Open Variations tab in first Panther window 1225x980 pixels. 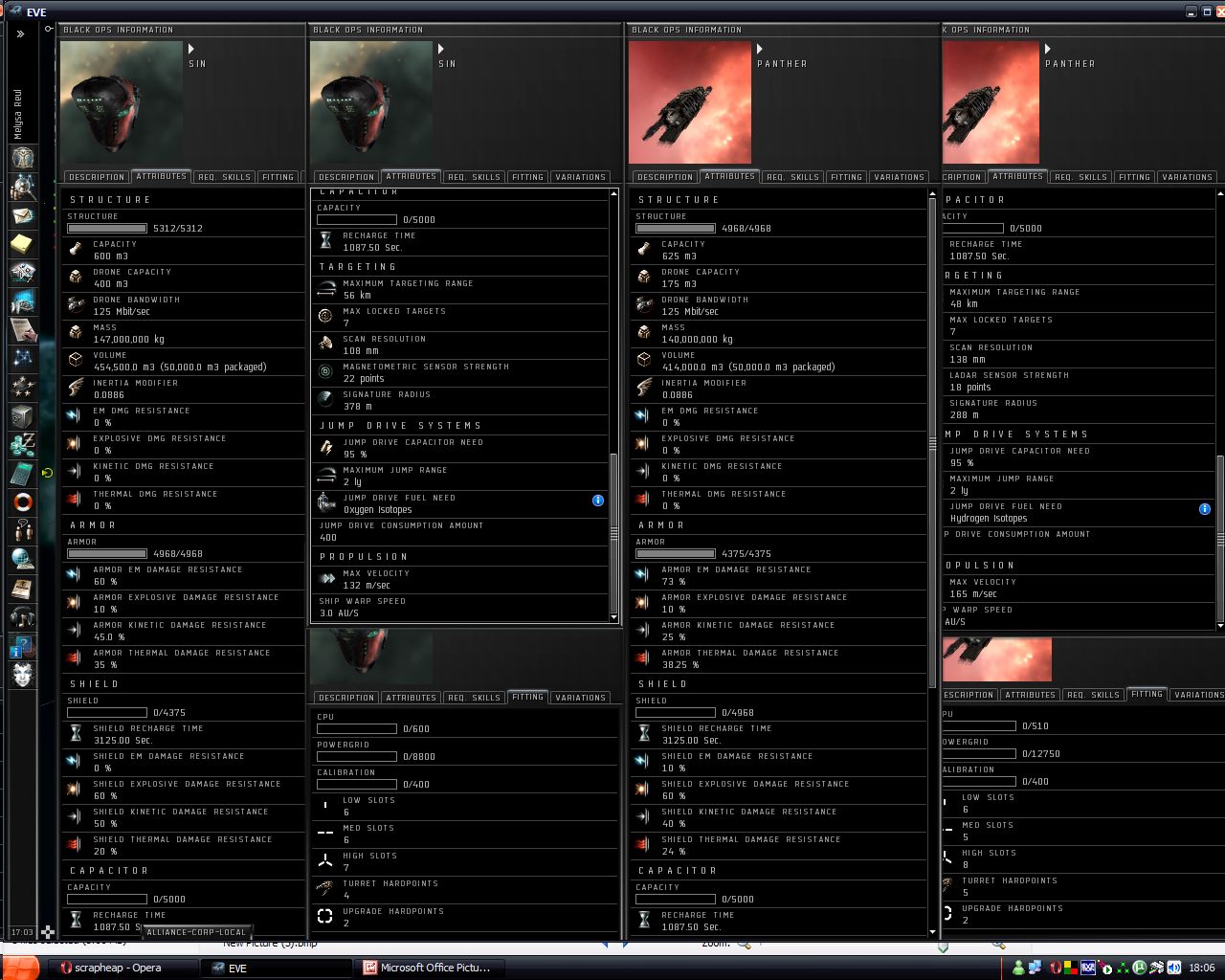click(899, 177)
